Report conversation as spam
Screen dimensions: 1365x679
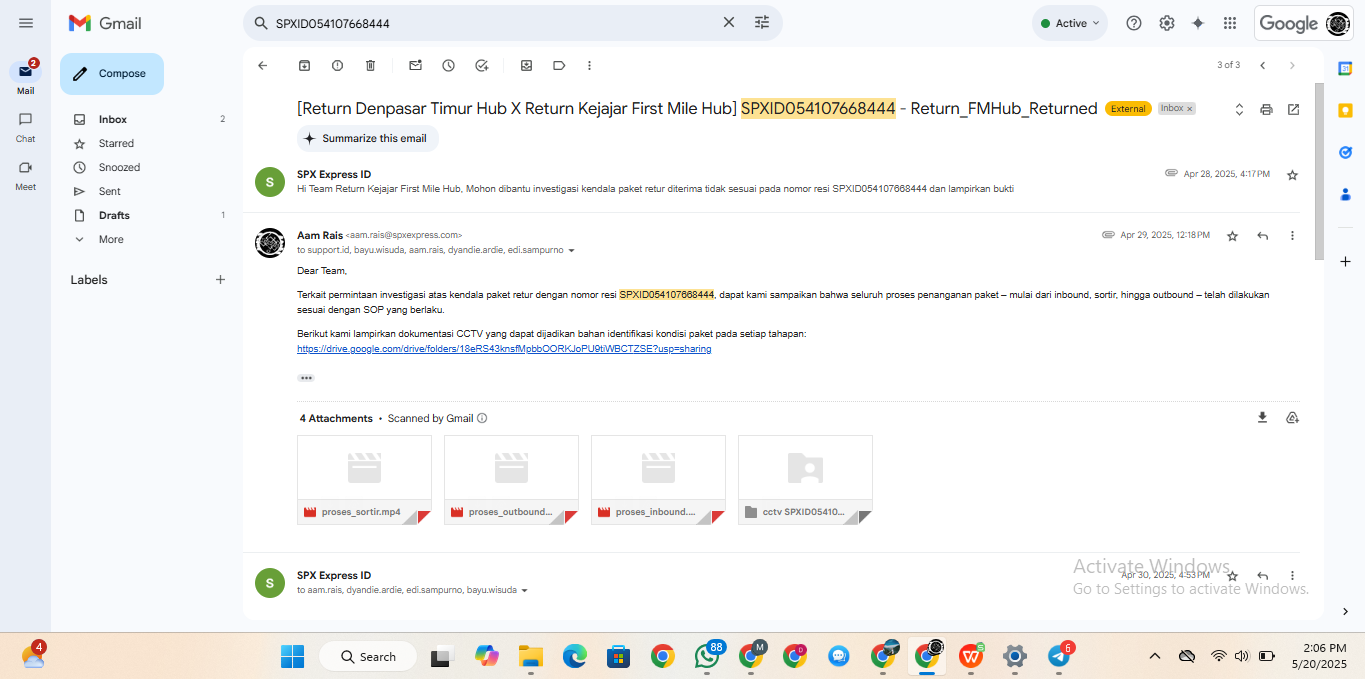tap(337, 65)
